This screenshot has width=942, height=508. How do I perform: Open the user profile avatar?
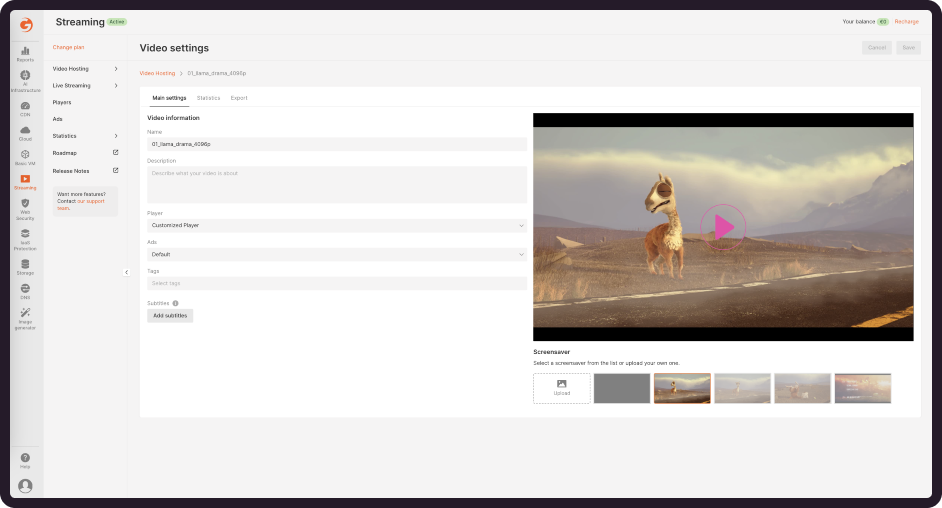click(25, 486)
